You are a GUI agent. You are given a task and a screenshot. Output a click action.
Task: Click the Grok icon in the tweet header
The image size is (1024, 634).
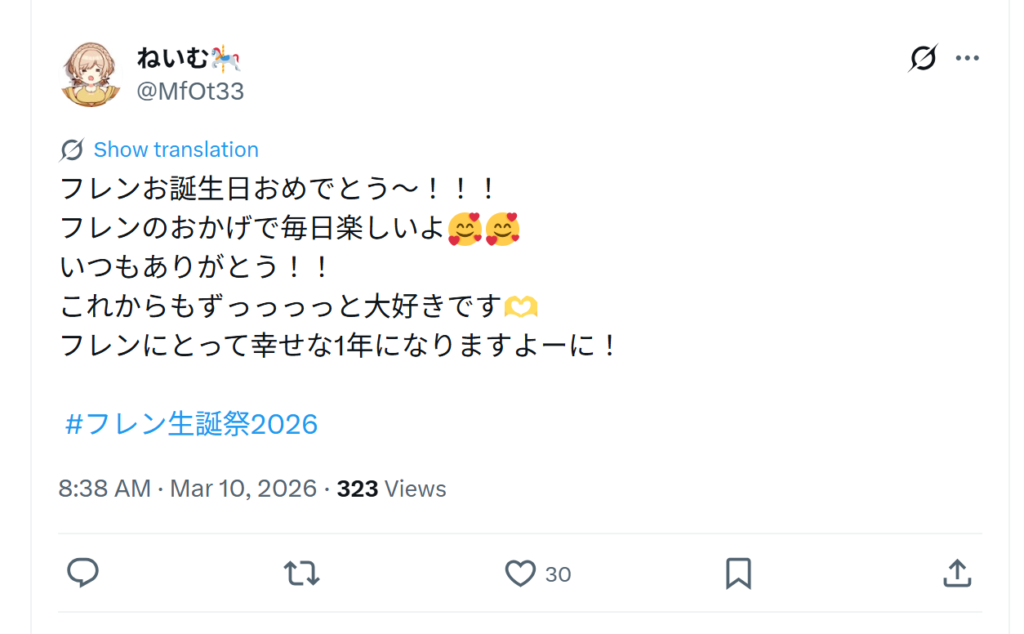coord(923,59)
